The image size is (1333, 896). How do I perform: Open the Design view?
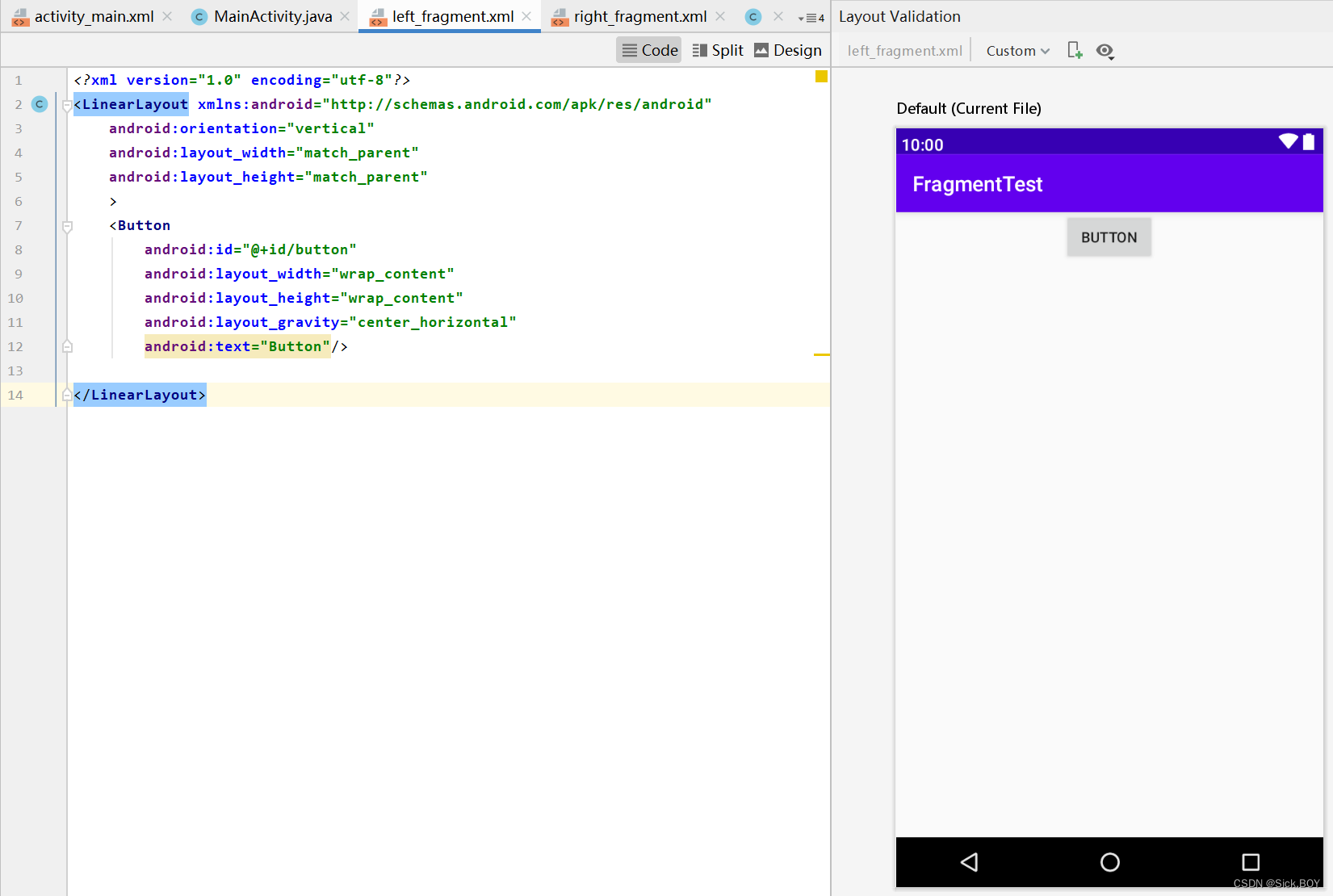[788, 49]
